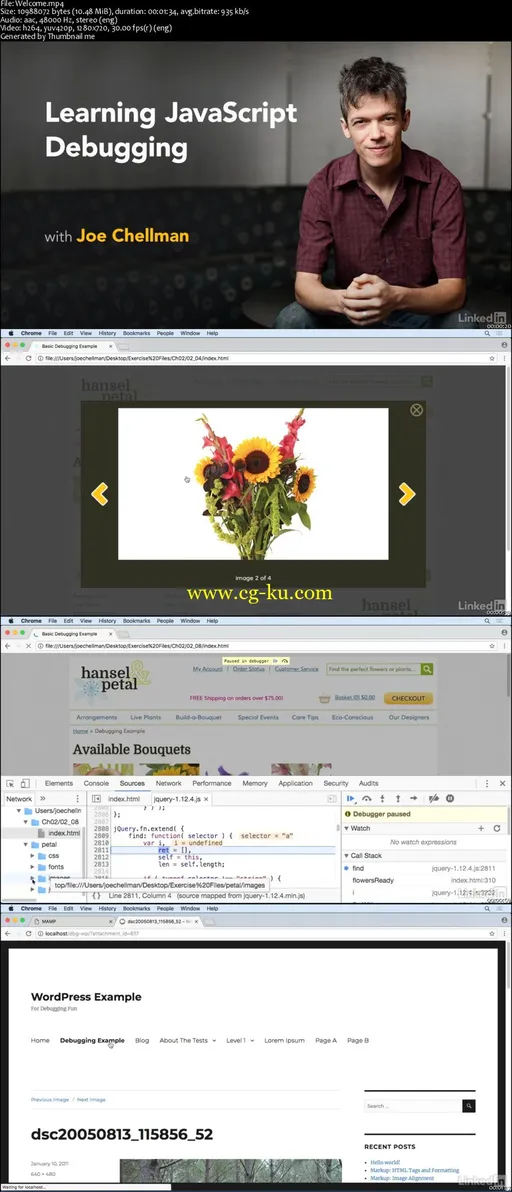The image size is (512, 1192).
Task: Close the DevTools panel with its X
Action: click(x=501, y=783)
